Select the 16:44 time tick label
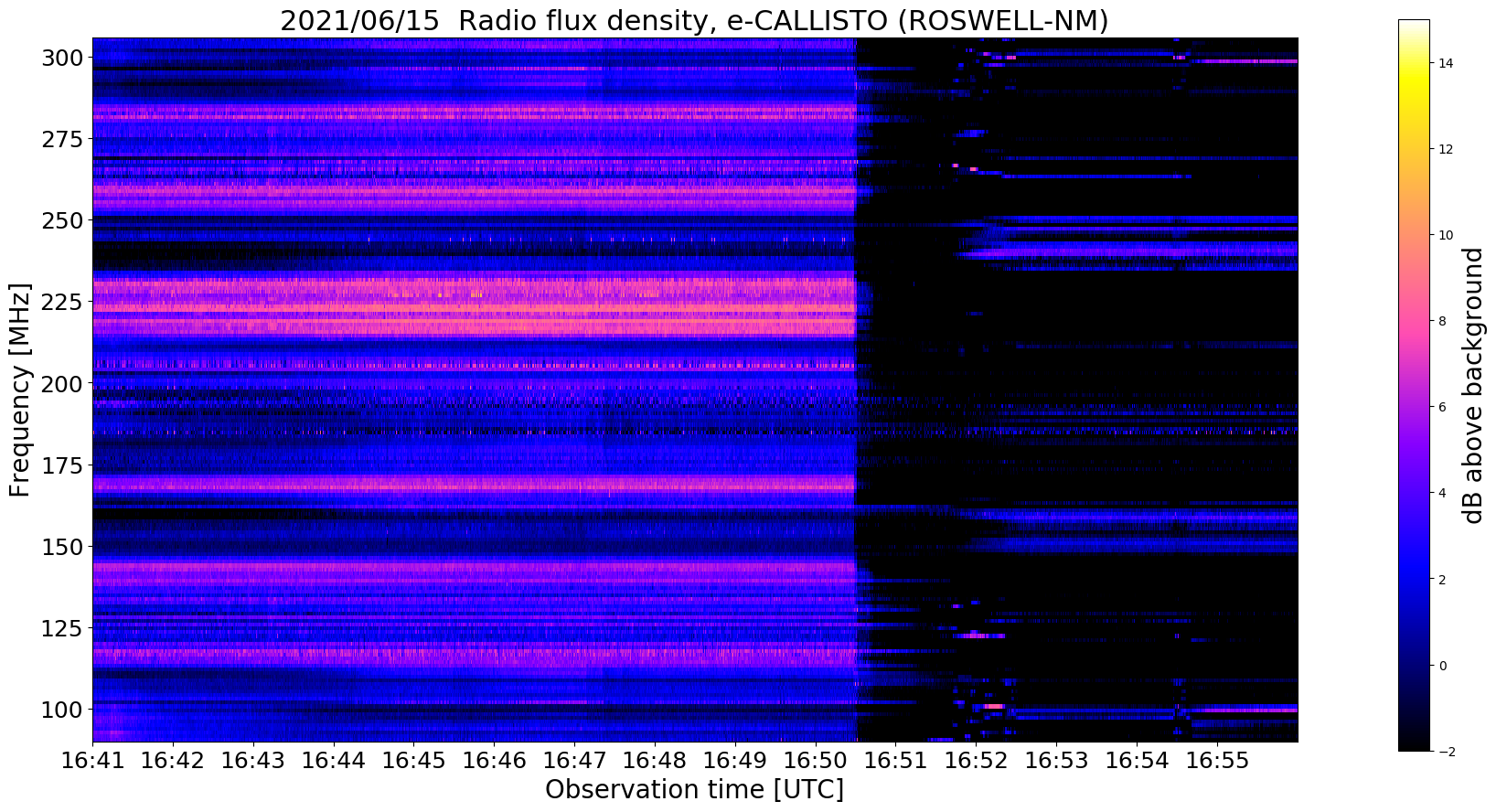1496x812 pixels. [x=333, y=761]
